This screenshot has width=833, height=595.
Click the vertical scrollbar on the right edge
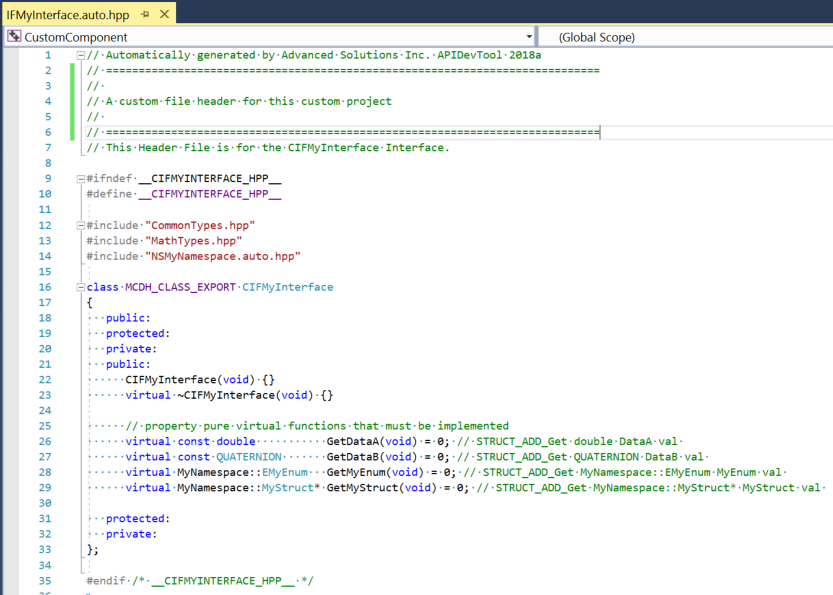[828, 300]
